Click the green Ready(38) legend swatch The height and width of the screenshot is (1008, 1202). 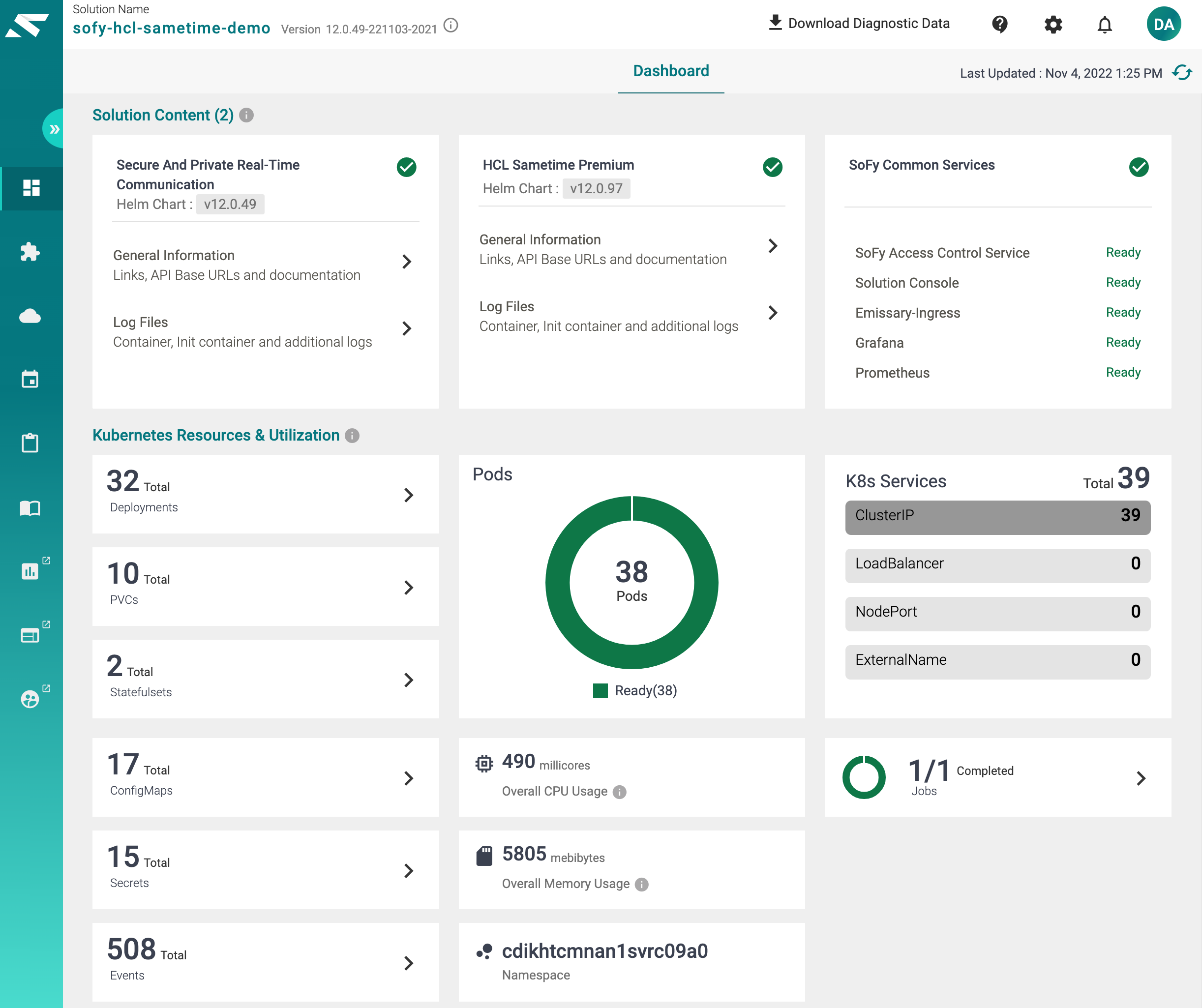(x=600, y=691)
